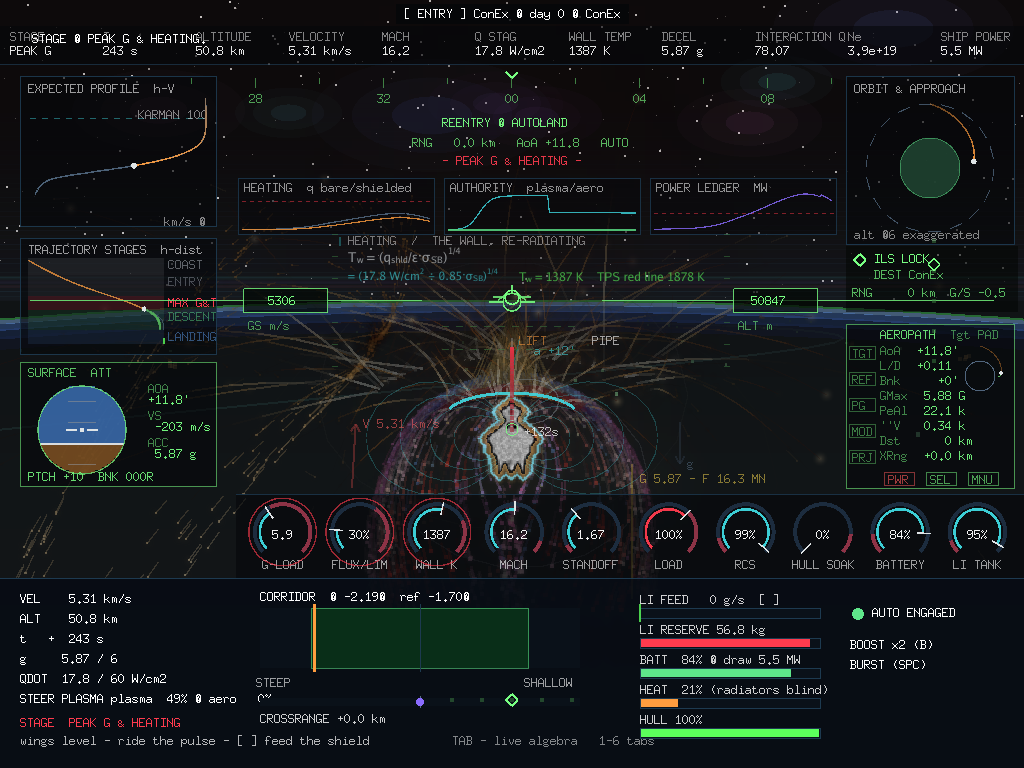Click the red LI RESERVE bar
The height and width of the screenshot is (768, 1024).
[729, 643]
